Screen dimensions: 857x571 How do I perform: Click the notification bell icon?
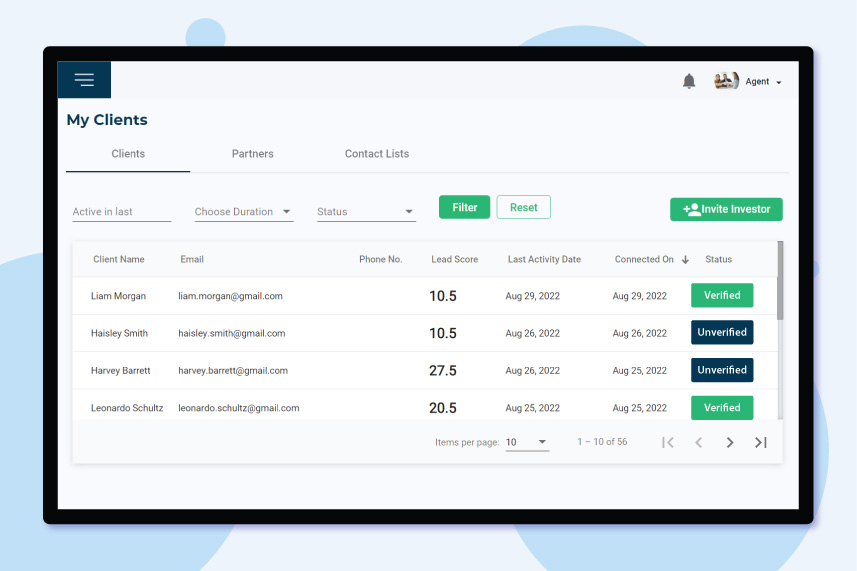point(689,82)
